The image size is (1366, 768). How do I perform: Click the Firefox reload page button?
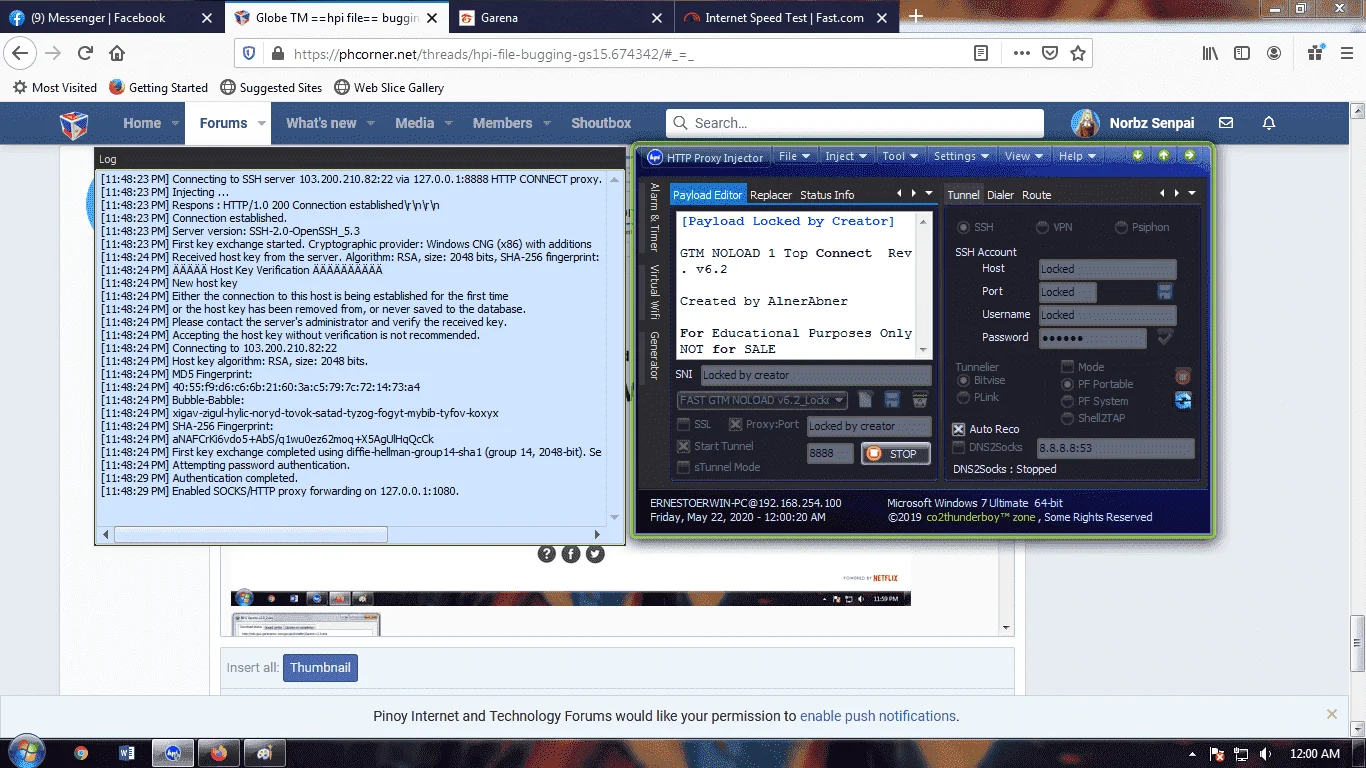click(85, 53)
